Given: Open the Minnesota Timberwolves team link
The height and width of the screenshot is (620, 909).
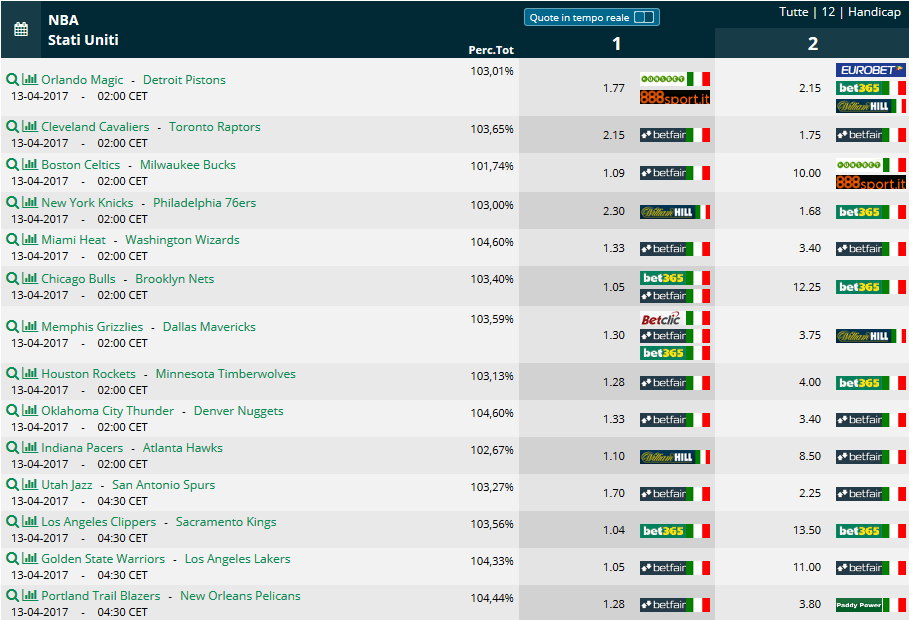Looking at the screenshot, I should pyautogui.click(x=226, y=374).
